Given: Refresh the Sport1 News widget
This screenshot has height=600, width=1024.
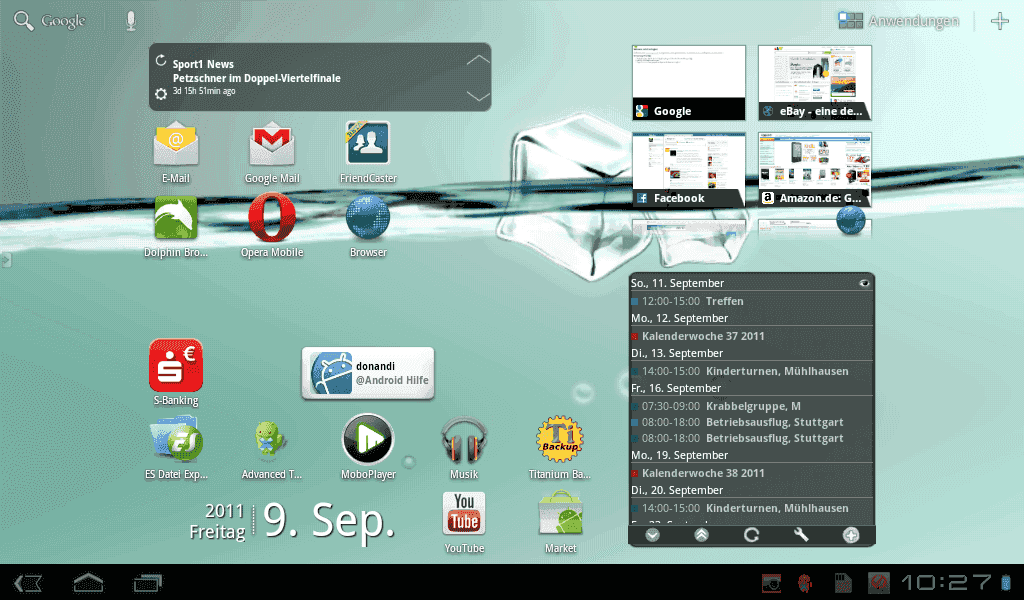Looking at the screenshot, I should coord(161,61).
